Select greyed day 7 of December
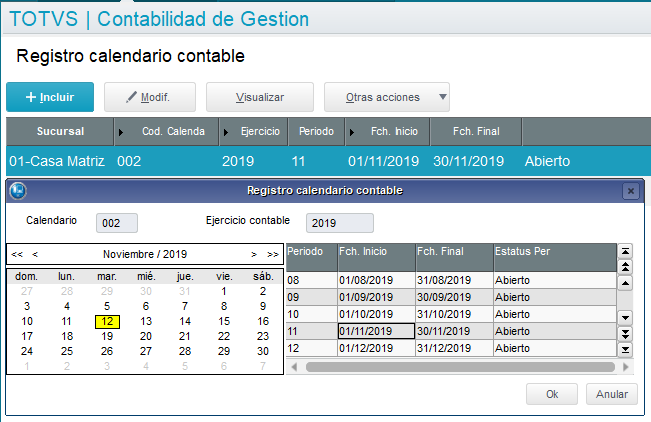Viewport: 651px width, 422px height. pos(263,366)
